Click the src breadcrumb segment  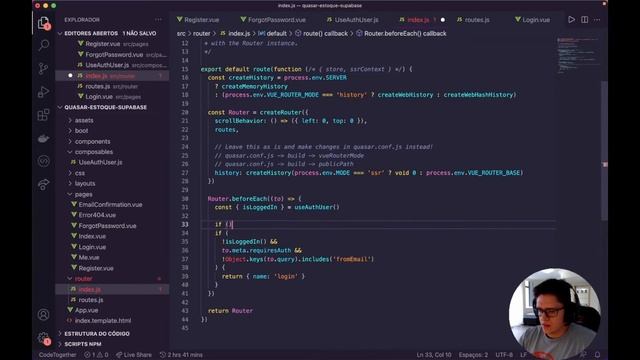(181, 33)
